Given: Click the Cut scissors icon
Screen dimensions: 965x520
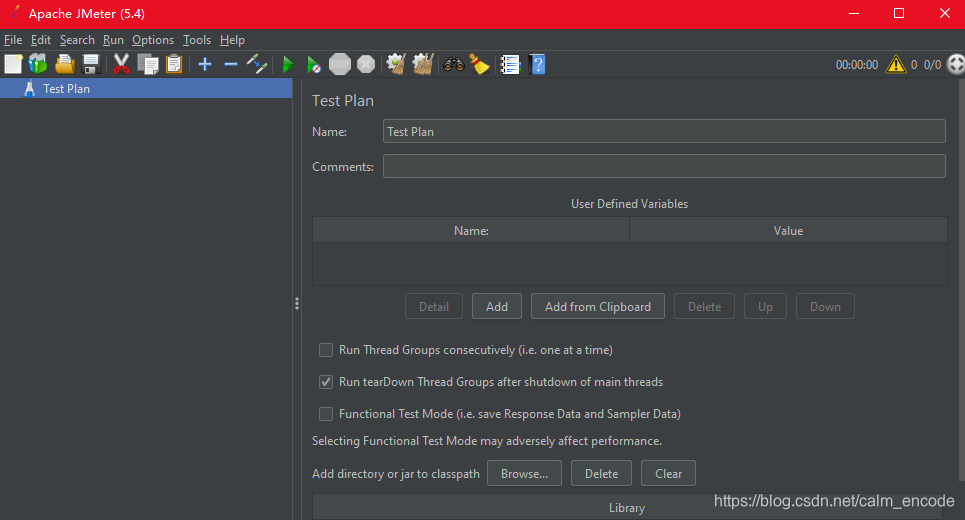Looking at the screenshot, I should [x=121, y=64].
